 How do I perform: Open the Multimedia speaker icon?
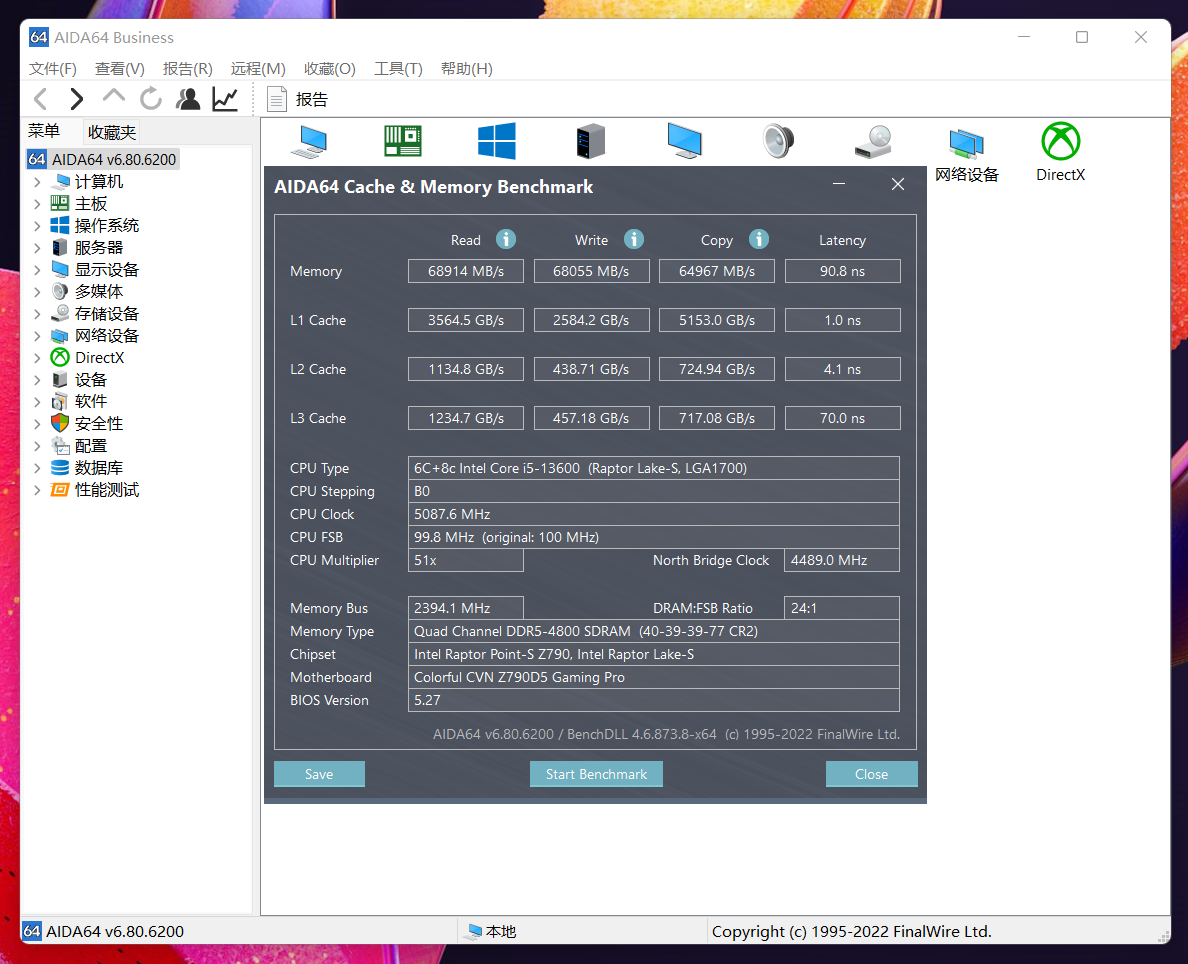(x=778, y=141)
